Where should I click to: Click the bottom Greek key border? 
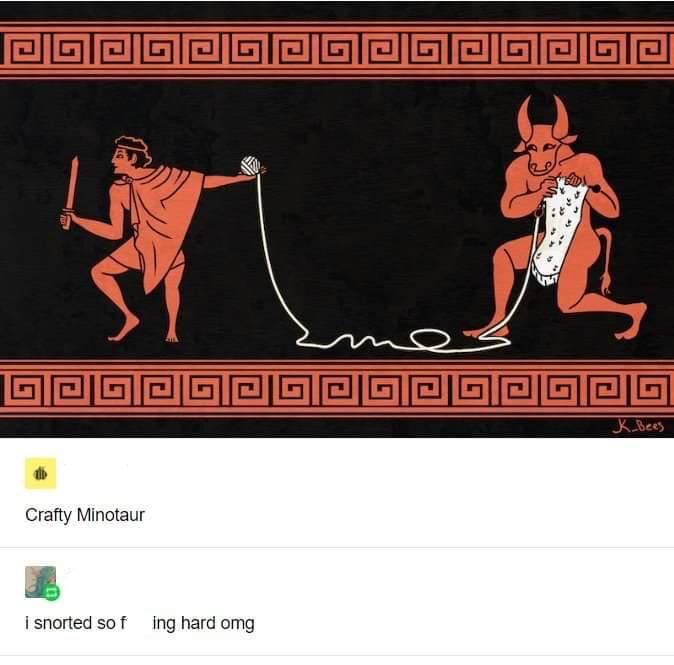coord(337,389)
